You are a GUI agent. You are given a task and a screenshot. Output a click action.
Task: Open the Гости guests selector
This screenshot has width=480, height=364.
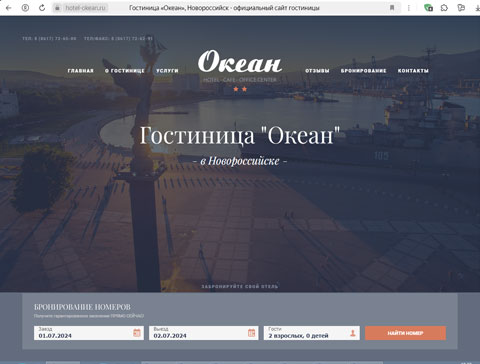(x=312, y=333)
